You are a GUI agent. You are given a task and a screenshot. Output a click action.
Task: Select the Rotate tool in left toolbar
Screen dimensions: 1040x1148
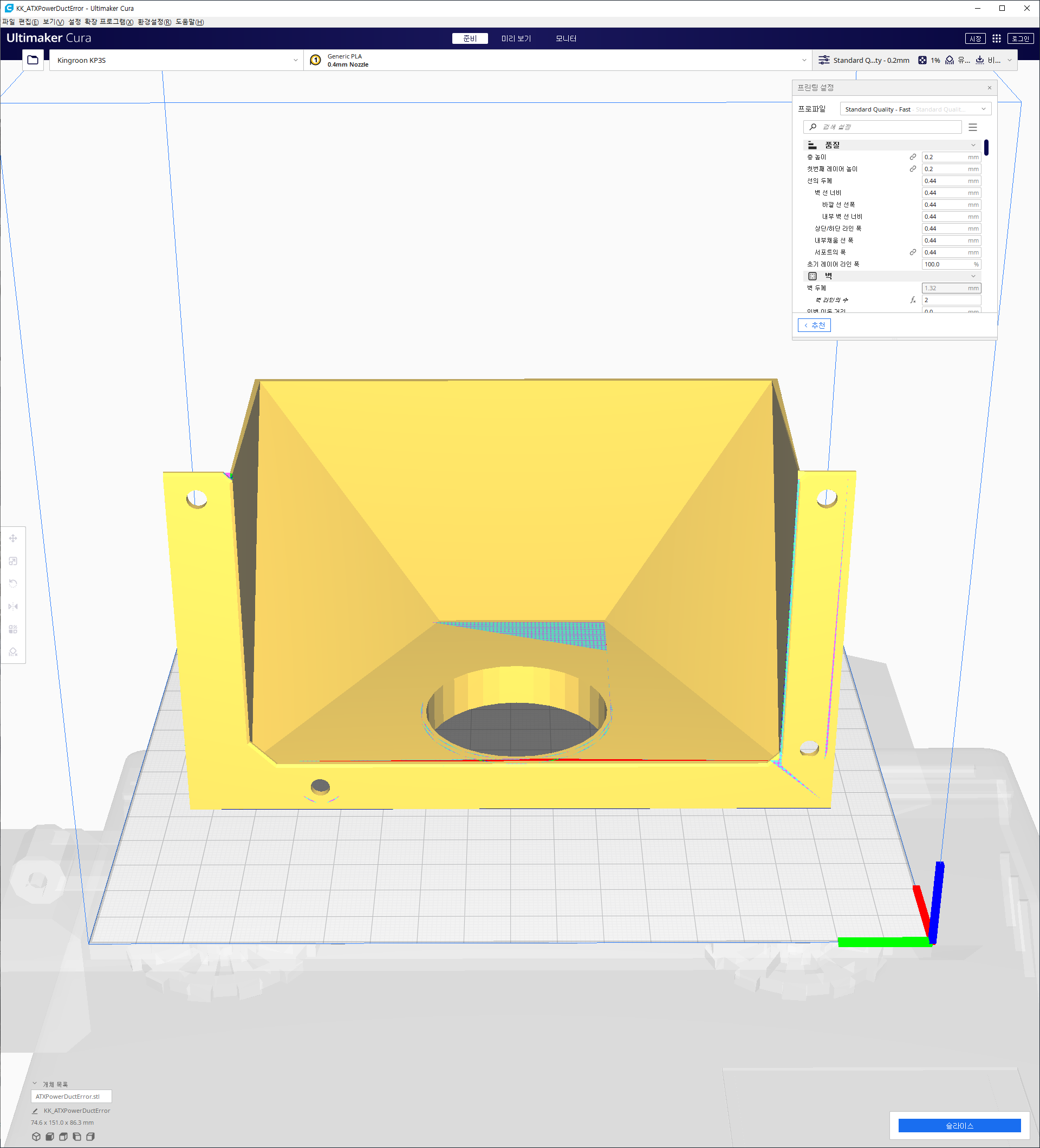coord(13,584)
